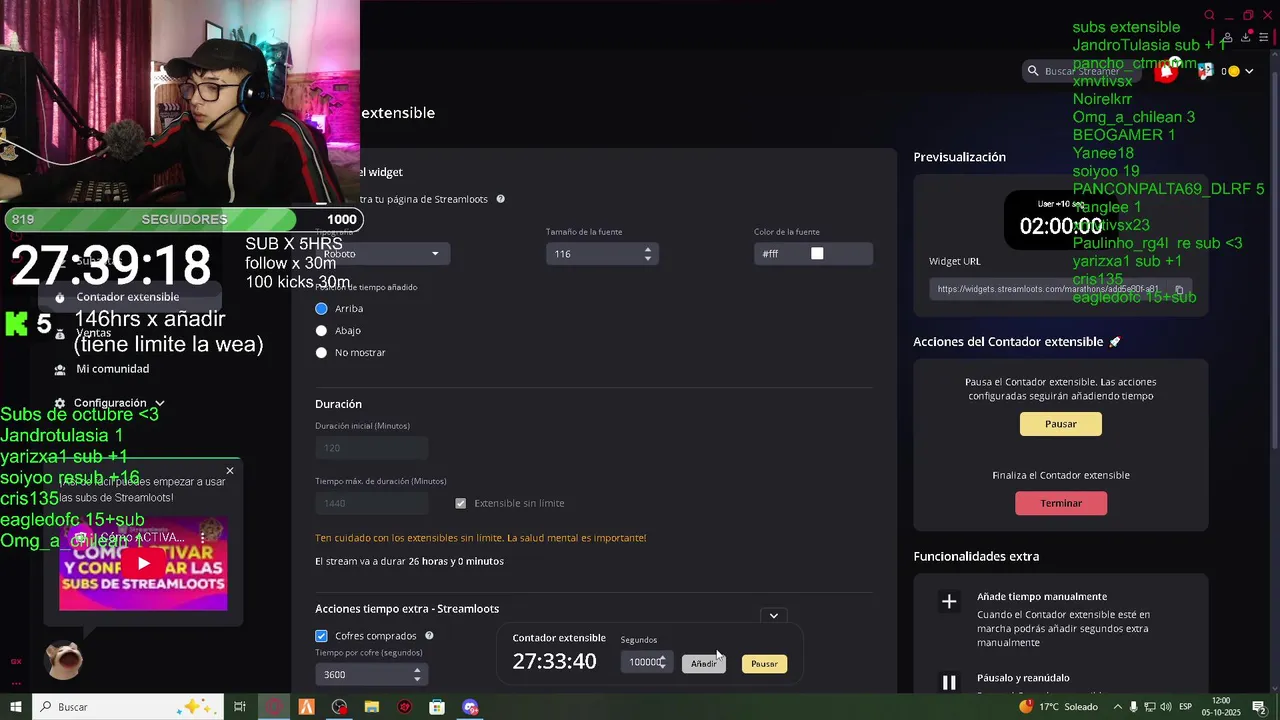
Task: Open File Explorer from the taskbar
Action: (372, 707)
